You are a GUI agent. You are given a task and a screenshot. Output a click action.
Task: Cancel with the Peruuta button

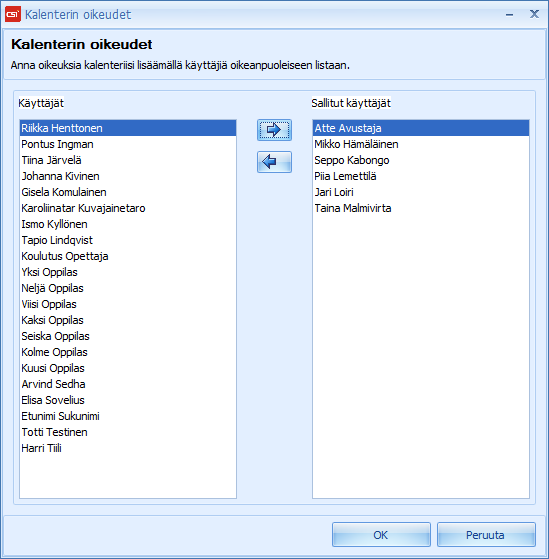click(x=486, y=534)
